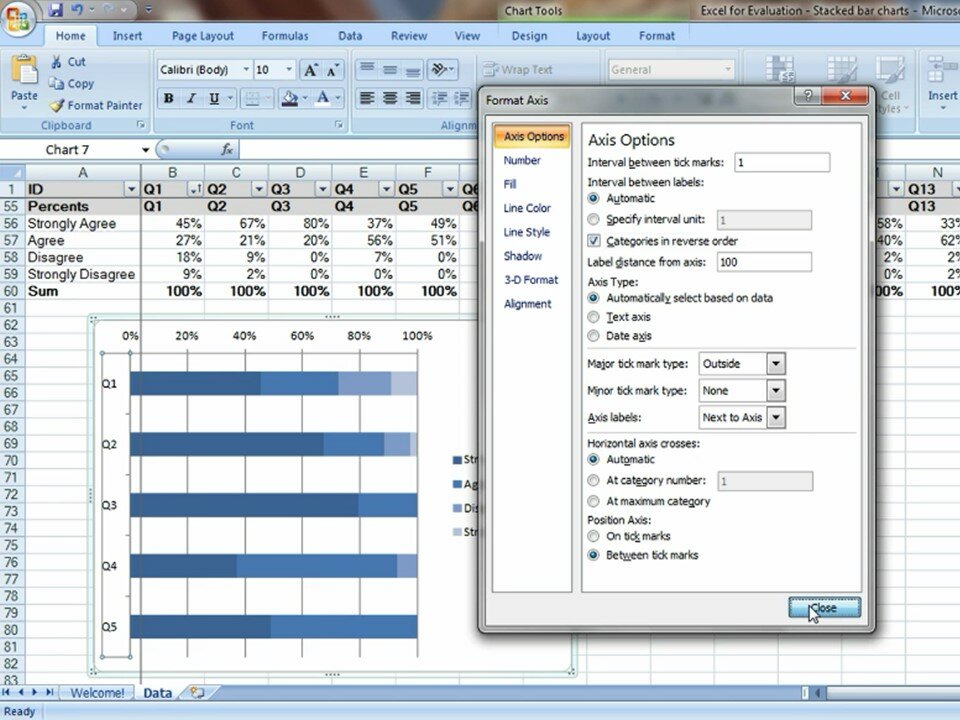Image resolution: width=960 pixels, height=720 pixels.
Task: Position the axis On tick marks
Action: [x=593, y=536]
